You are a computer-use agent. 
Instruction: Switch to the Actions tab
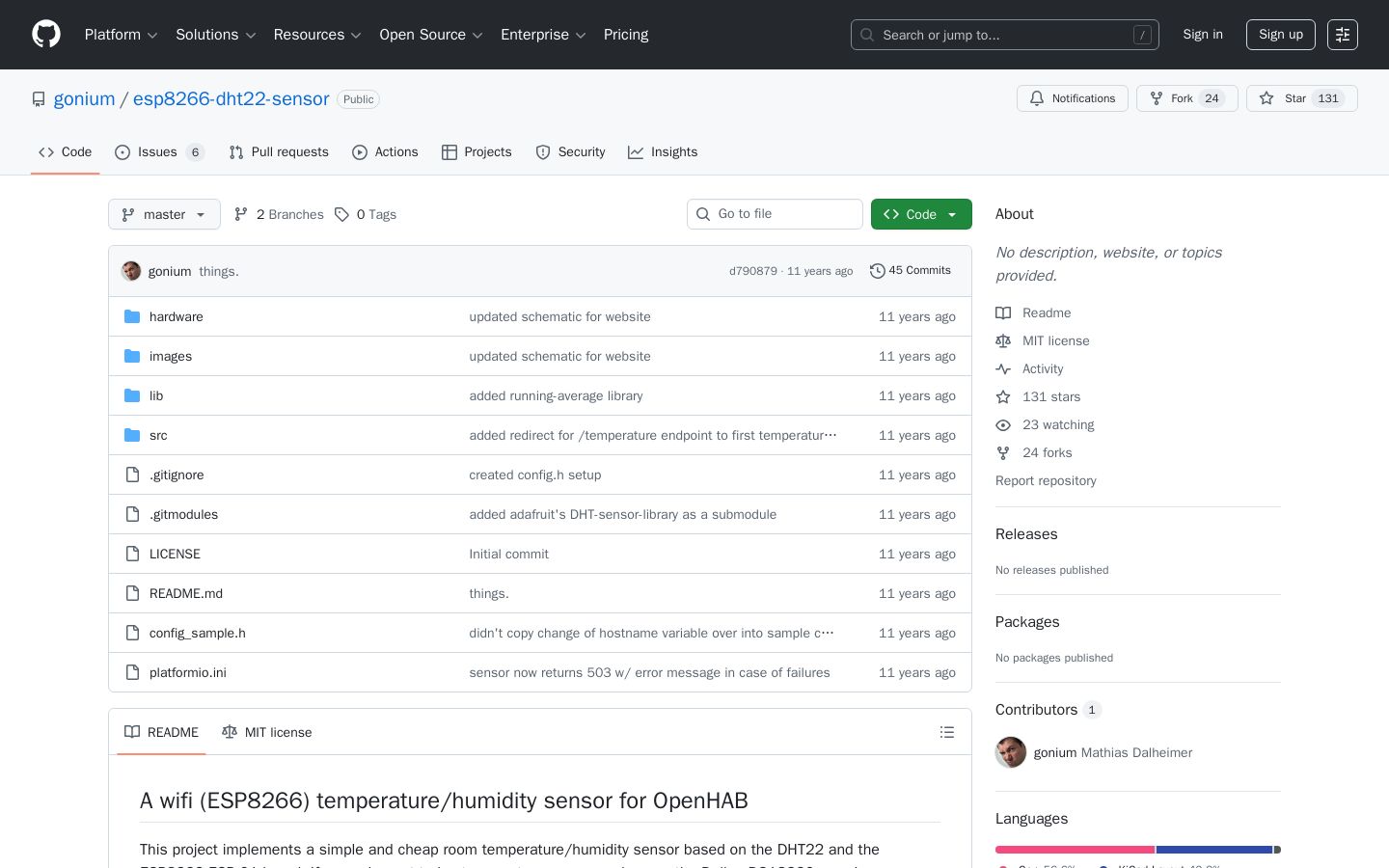pos(385,152)
